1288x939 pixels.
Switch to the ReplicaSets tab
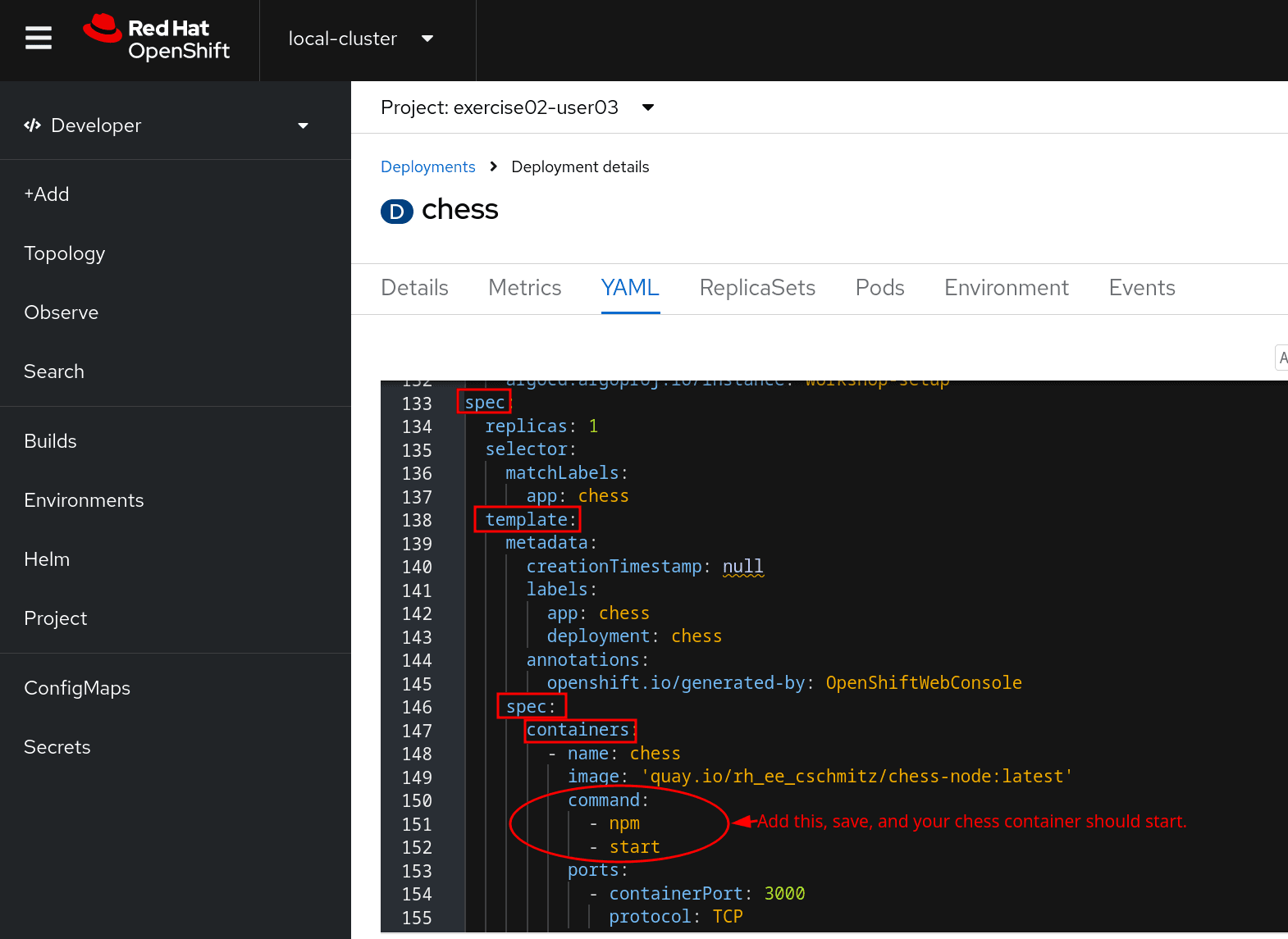coord(757,288)
